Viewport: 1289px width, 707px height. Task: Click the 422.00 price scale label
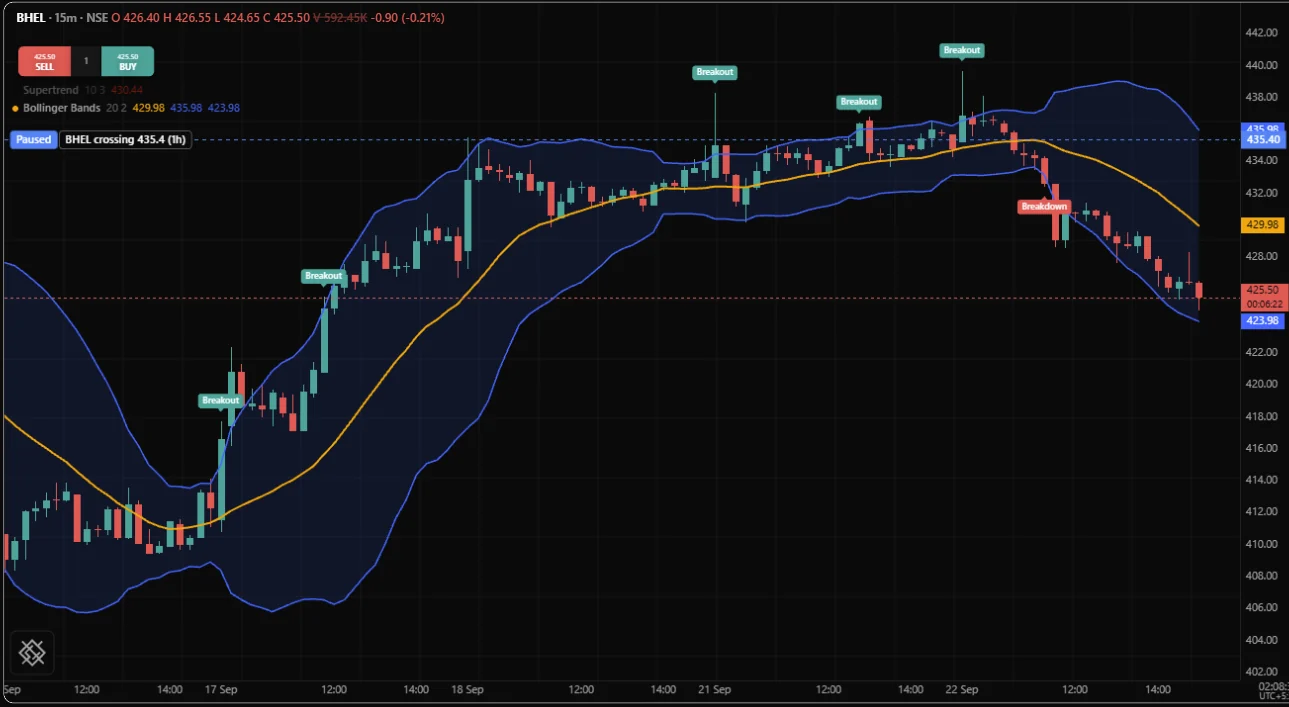pyautogui.click(x=1262, y=352)
